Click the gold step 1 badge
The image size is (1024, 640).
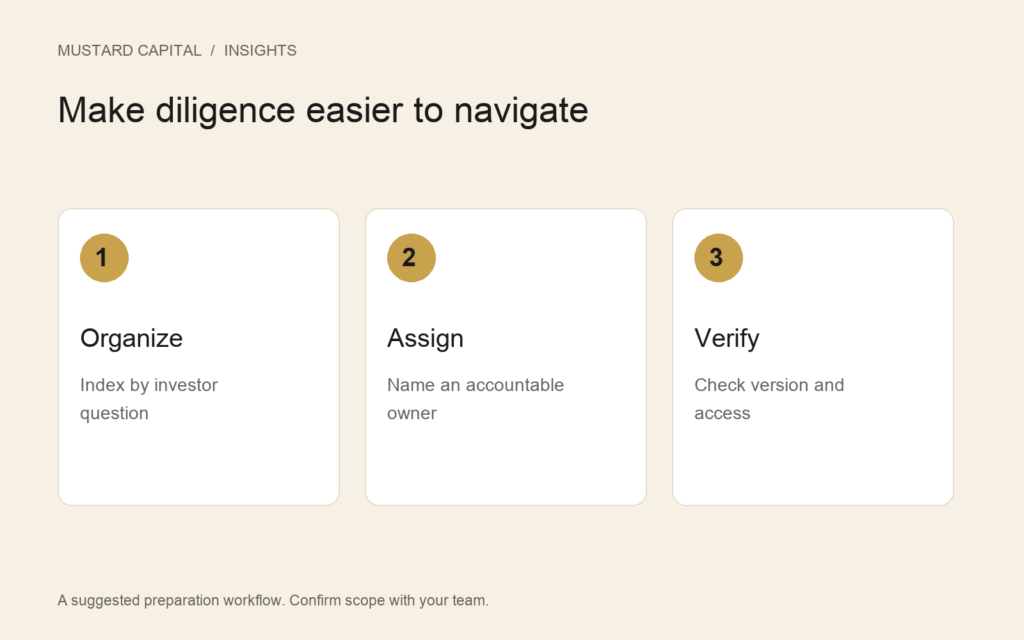(104, 258)
